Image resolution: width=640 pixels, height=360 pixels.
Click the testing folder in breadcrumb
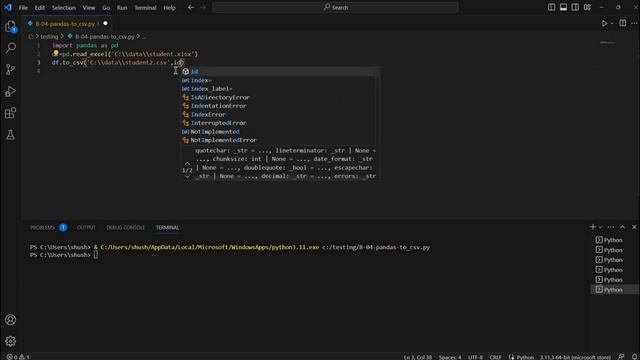click(49, 37)
